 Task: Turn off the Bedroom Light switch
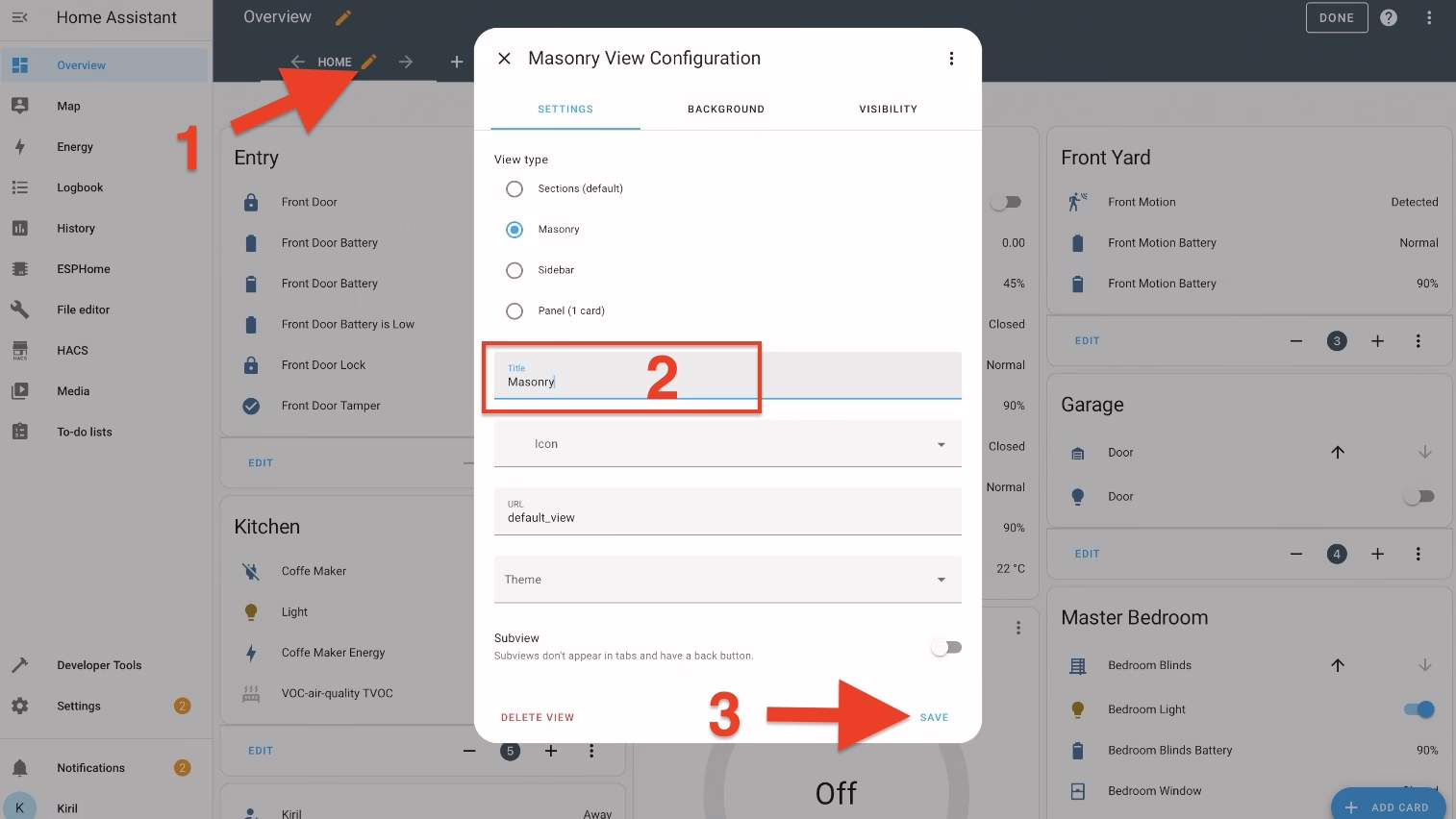point(1418,709)
